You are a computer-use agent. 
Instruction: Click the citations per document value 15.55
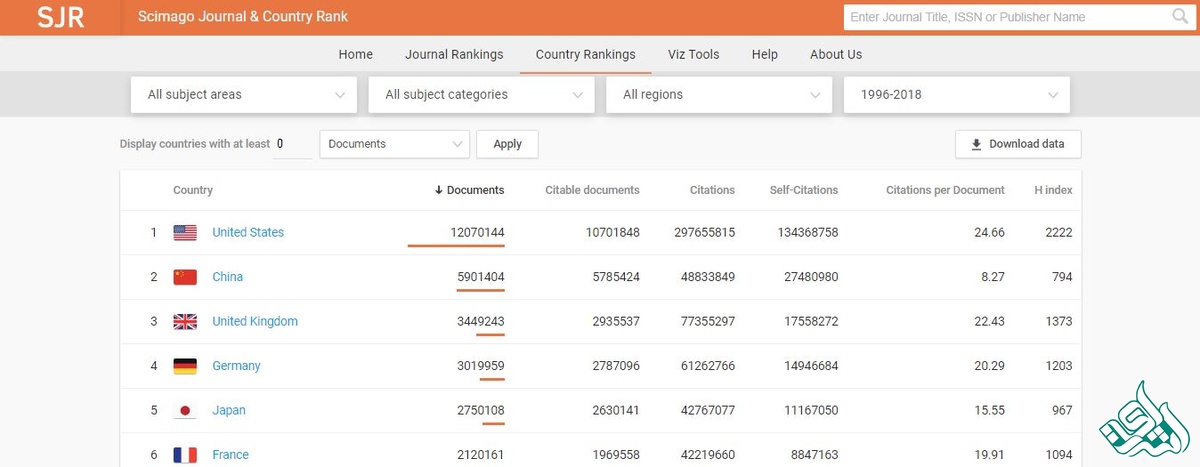tap(989, 410)
